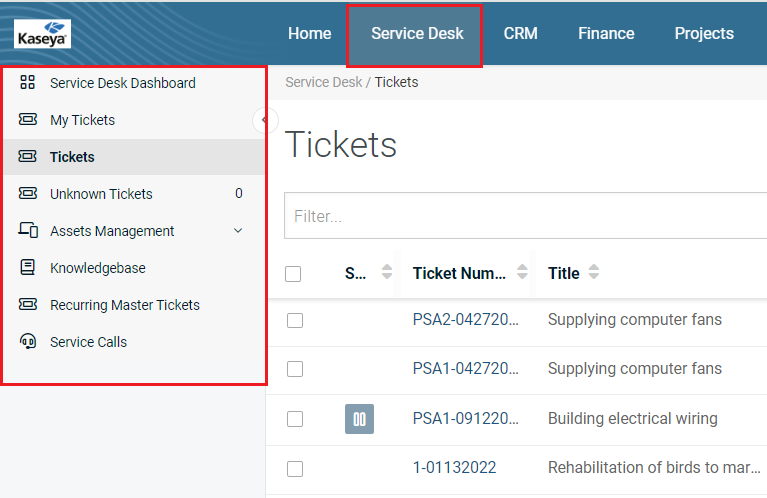Open the CRM tab
Screen dimensions: 767x498
[520, 33]
